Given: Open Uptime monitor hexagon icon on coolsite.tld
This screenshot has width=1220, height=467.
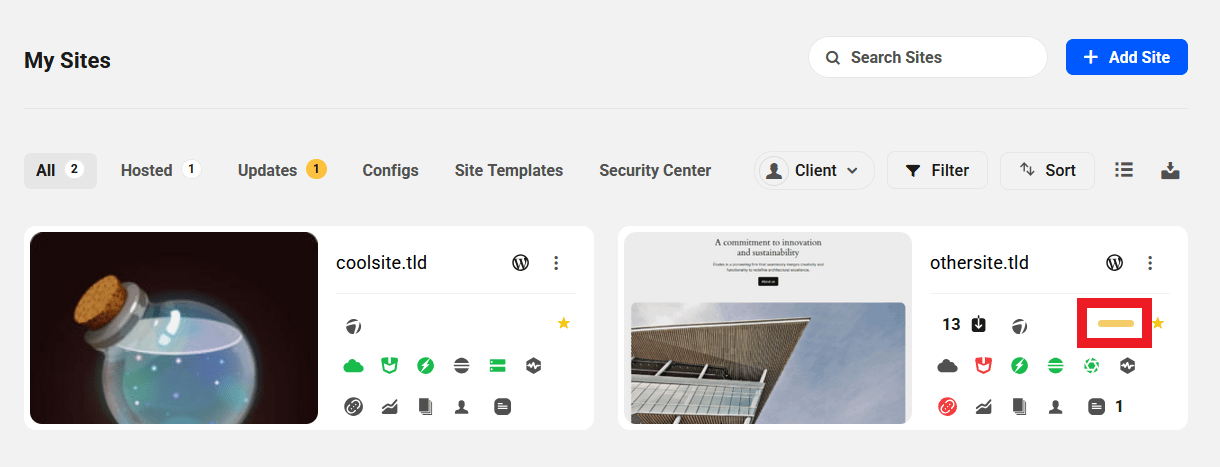Looking at the screenshot, I should [533, 366].
